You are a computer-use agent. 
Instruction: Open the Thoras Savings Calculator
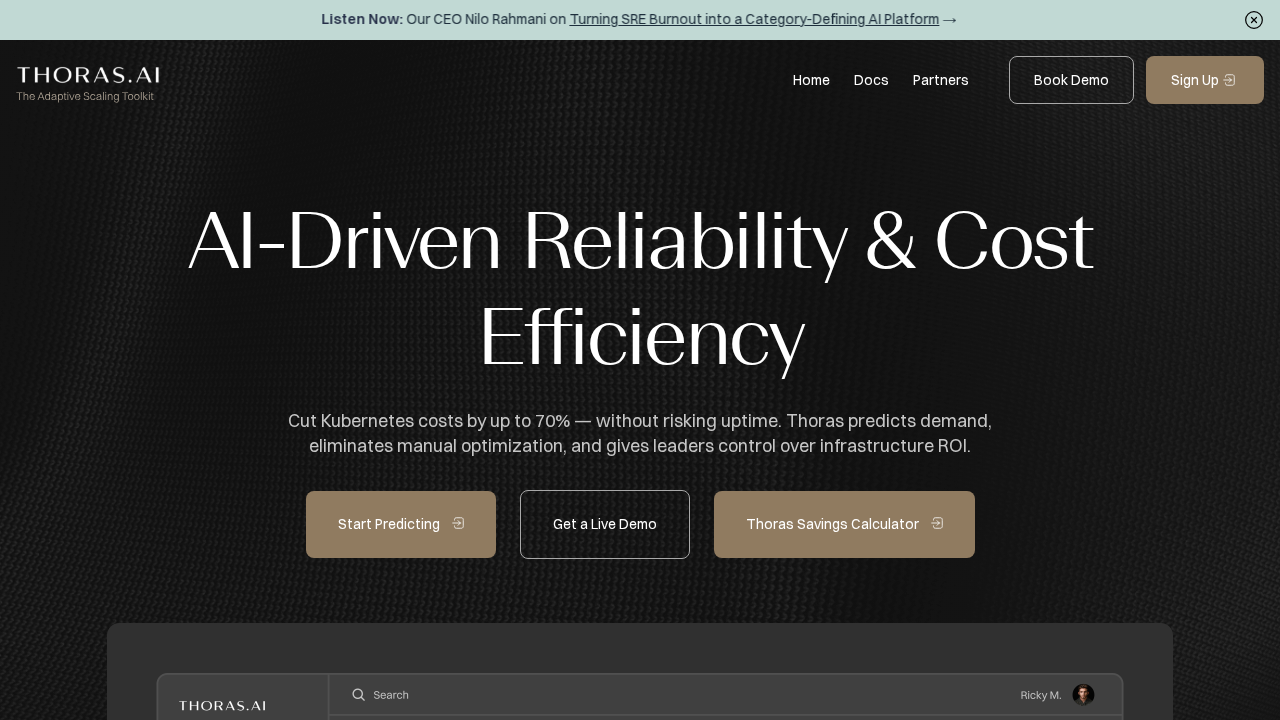(832, 524)
